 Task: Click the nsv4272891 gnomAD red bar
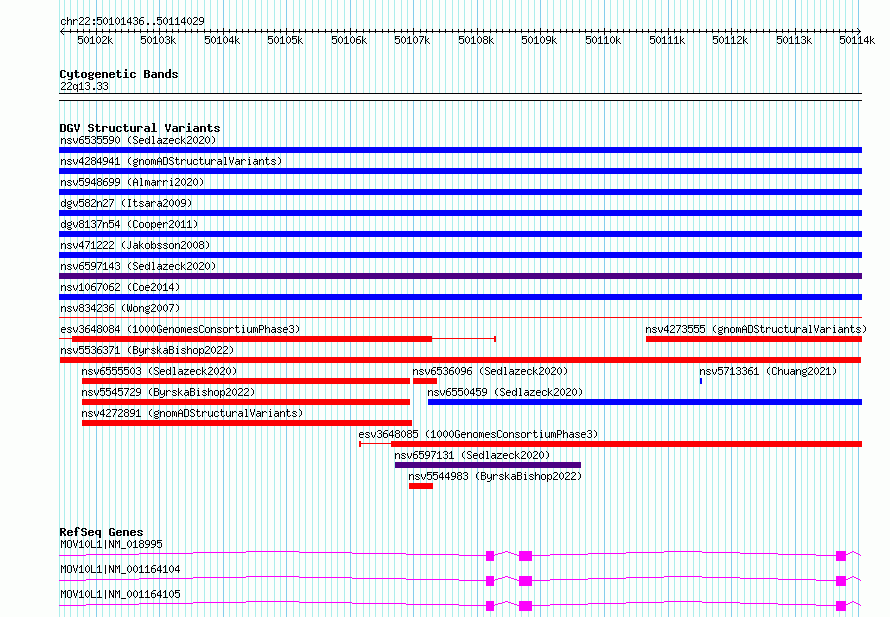point(247,423)
